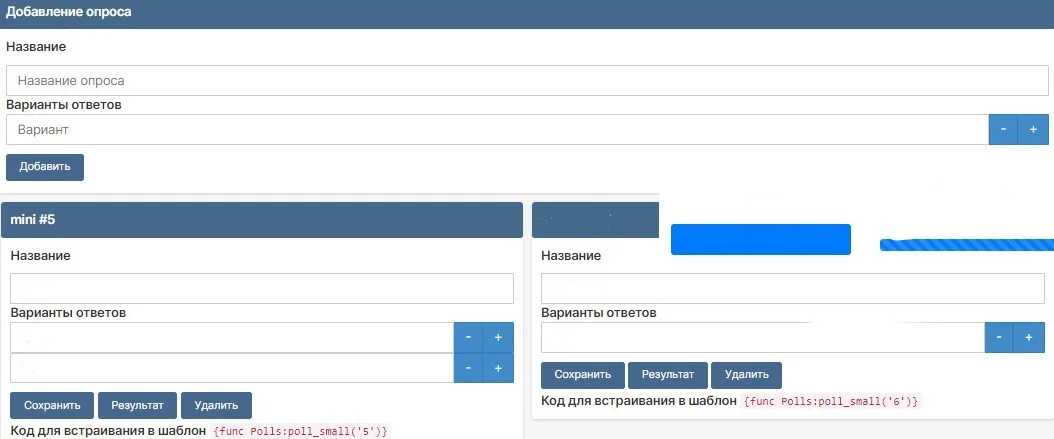Delete the mini #5 poll with Удалить

(x=216, y=405)
